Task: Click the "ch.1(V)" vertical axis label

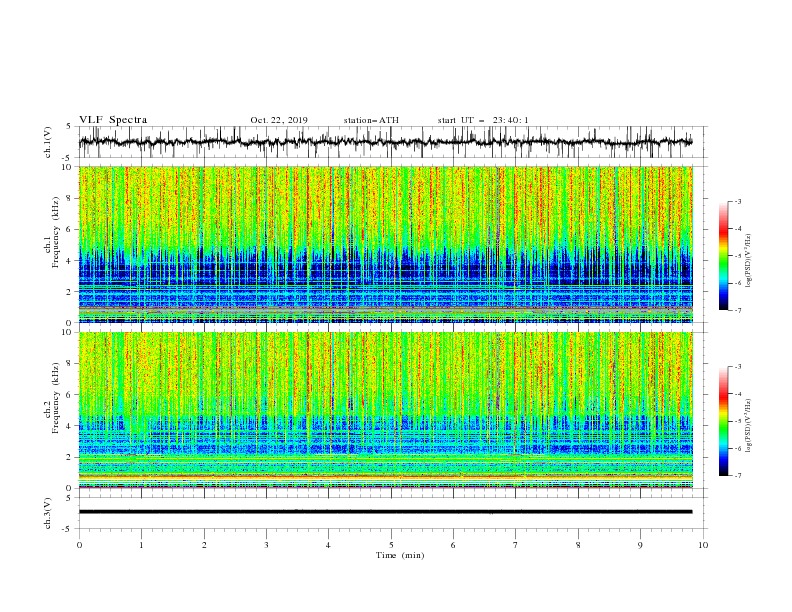Action: click(x=48, y=142)
